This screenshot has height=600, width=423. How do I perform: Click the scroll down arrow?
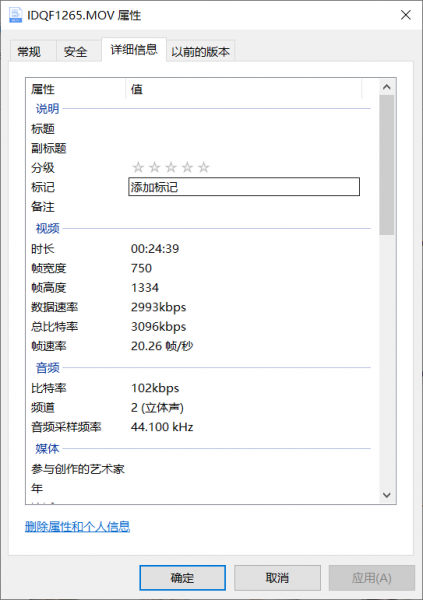[x=387, y=495]
